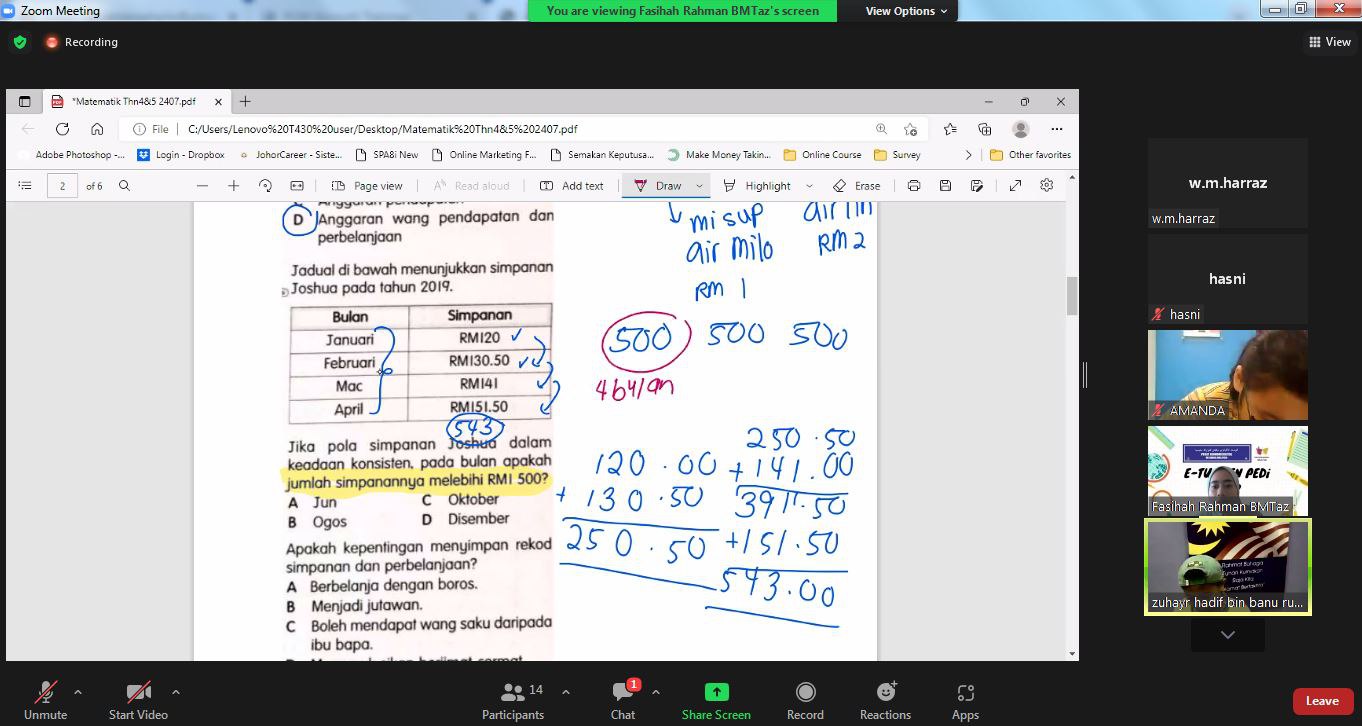Viewport: 1362px width, 726px height.
Task: Select the AMANDA video thumbnail
Action: [1228, 375]
